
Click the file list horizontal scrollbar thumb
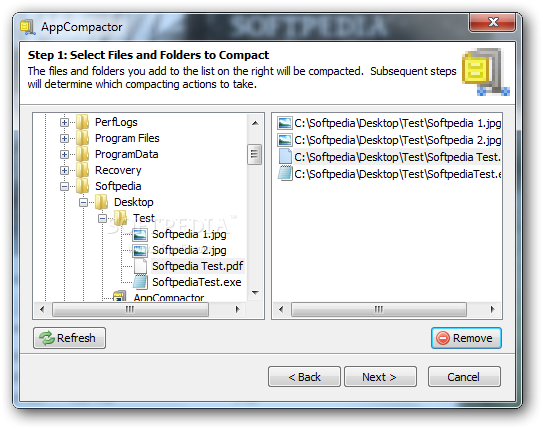pos(379,309)
